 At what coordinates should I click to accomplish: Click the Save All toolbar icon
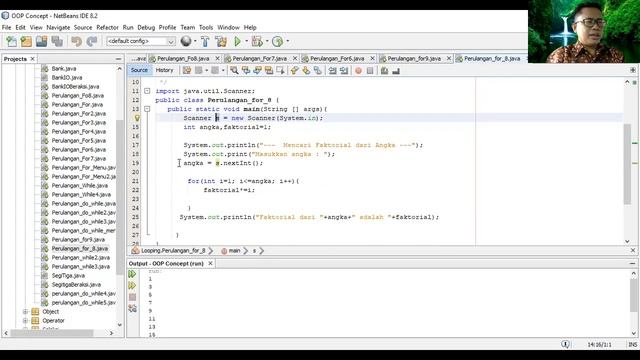pyautogui.click(x=57, y=41)
